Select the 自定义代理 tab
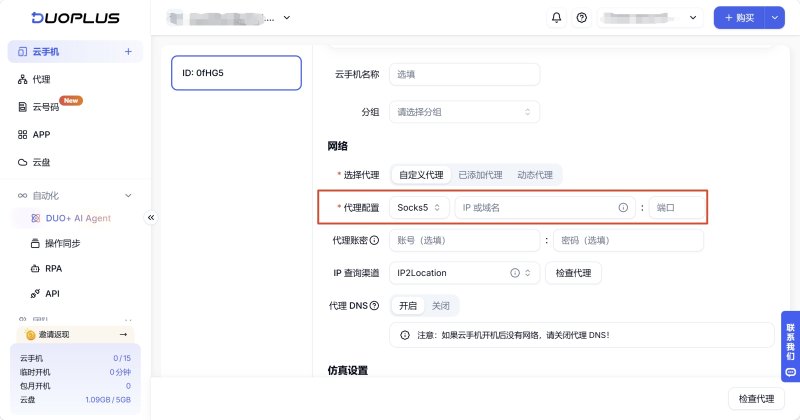 (x=421, y=175)
